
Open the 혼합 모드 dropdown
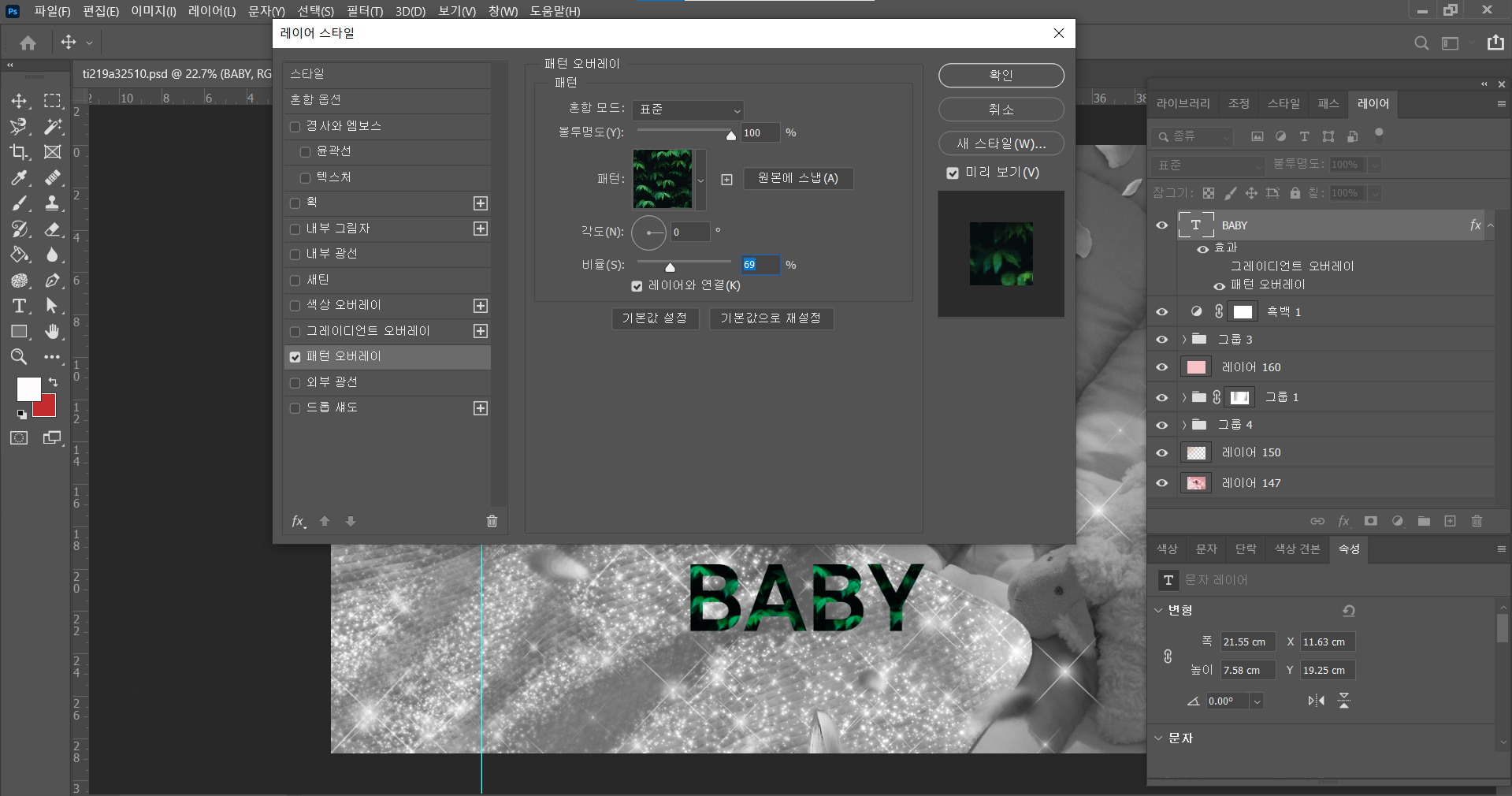(688, 110)
